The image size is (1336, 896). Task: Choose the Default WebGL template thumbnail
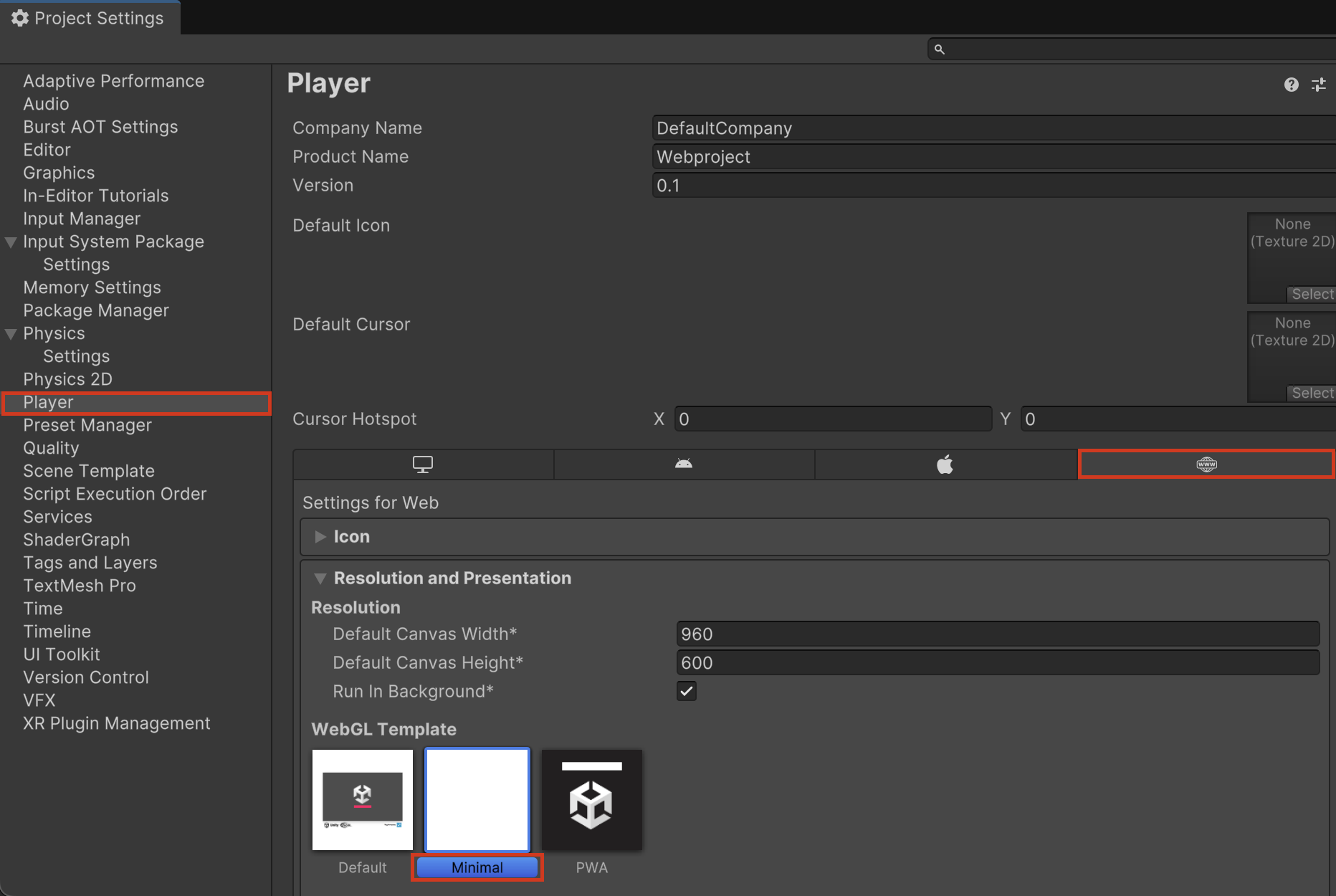363,800
